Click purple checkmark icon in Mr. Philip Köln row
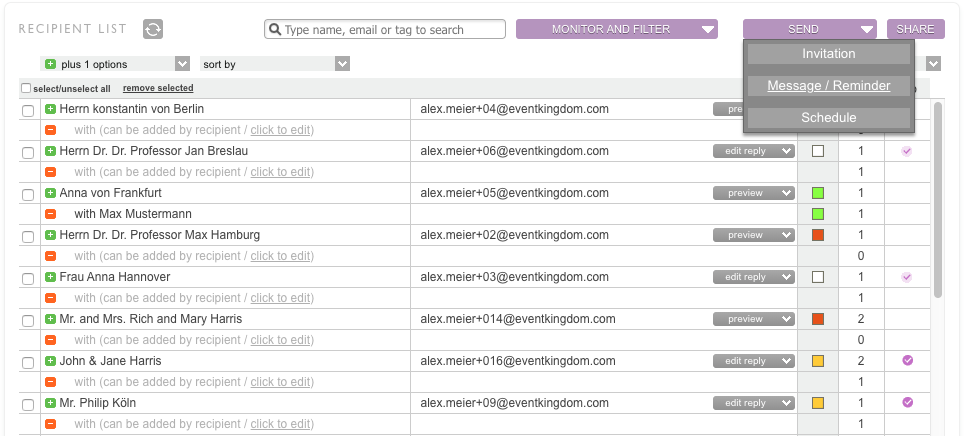The height and width of the screenshot is (436, 964). [x=907, y=402]
